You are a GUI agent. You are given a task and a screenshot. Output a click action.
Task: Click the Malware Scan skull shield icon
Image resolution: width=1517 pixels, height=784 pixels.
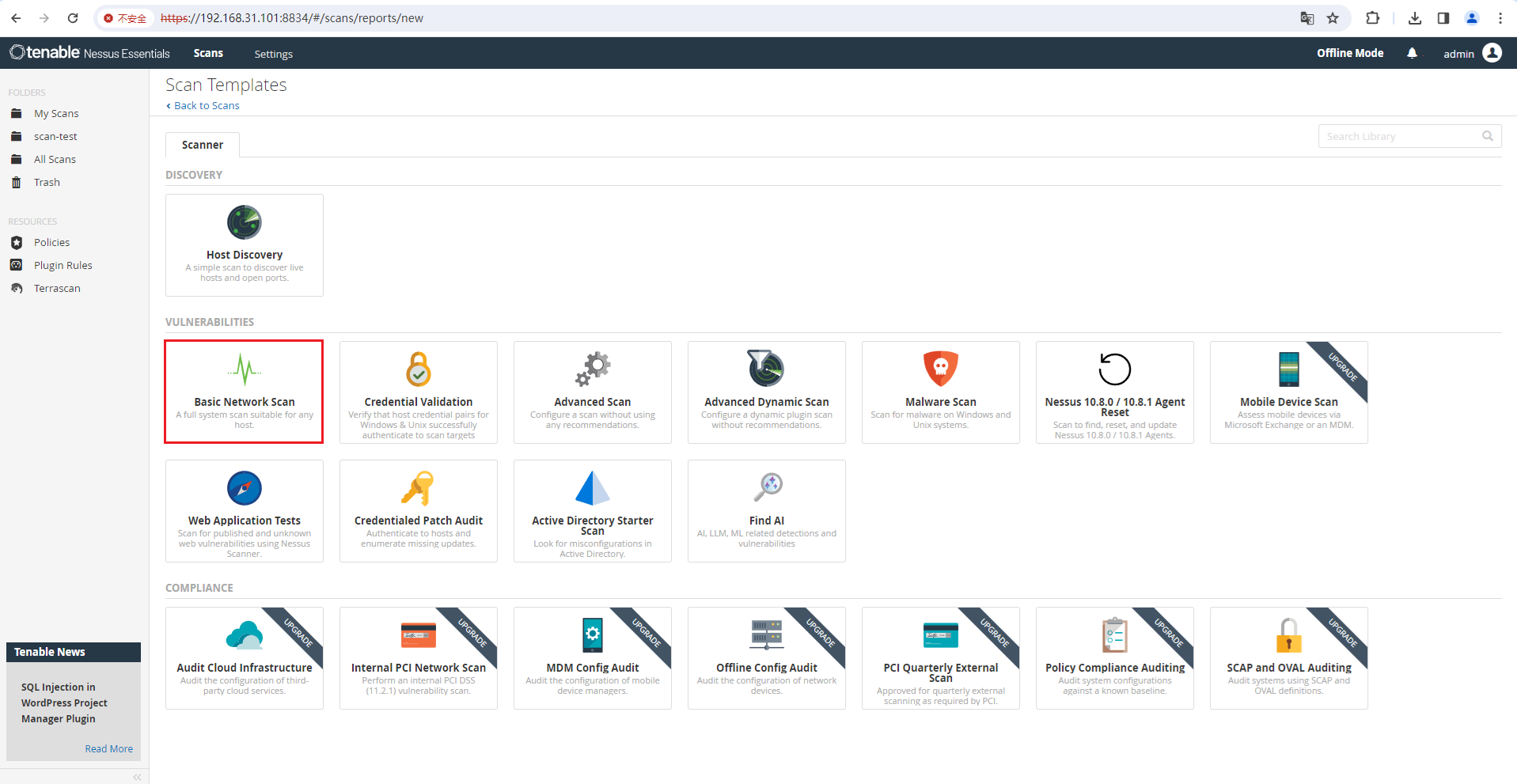(x=941, y=369)
